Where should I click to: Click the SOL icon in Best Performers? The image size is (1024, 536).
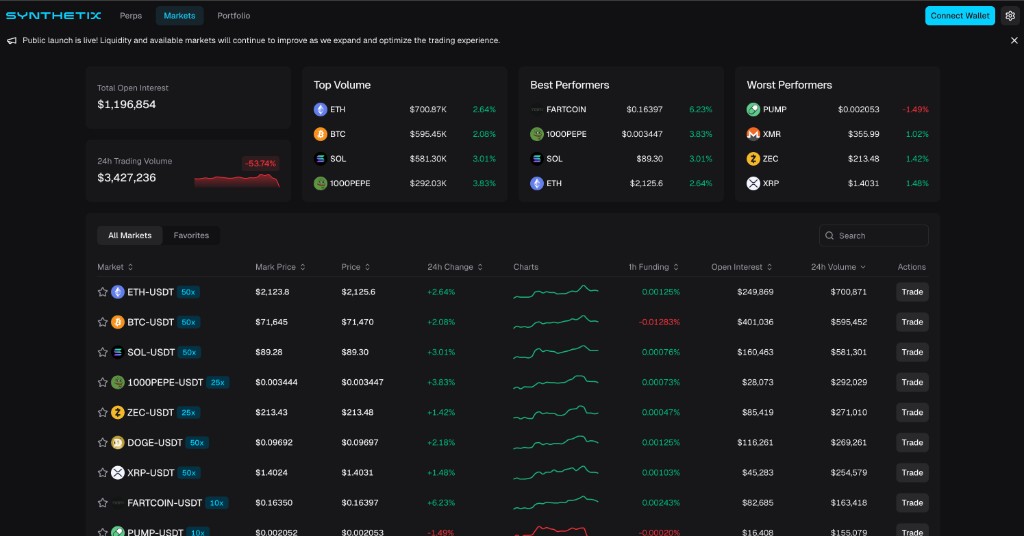point(537,159)
